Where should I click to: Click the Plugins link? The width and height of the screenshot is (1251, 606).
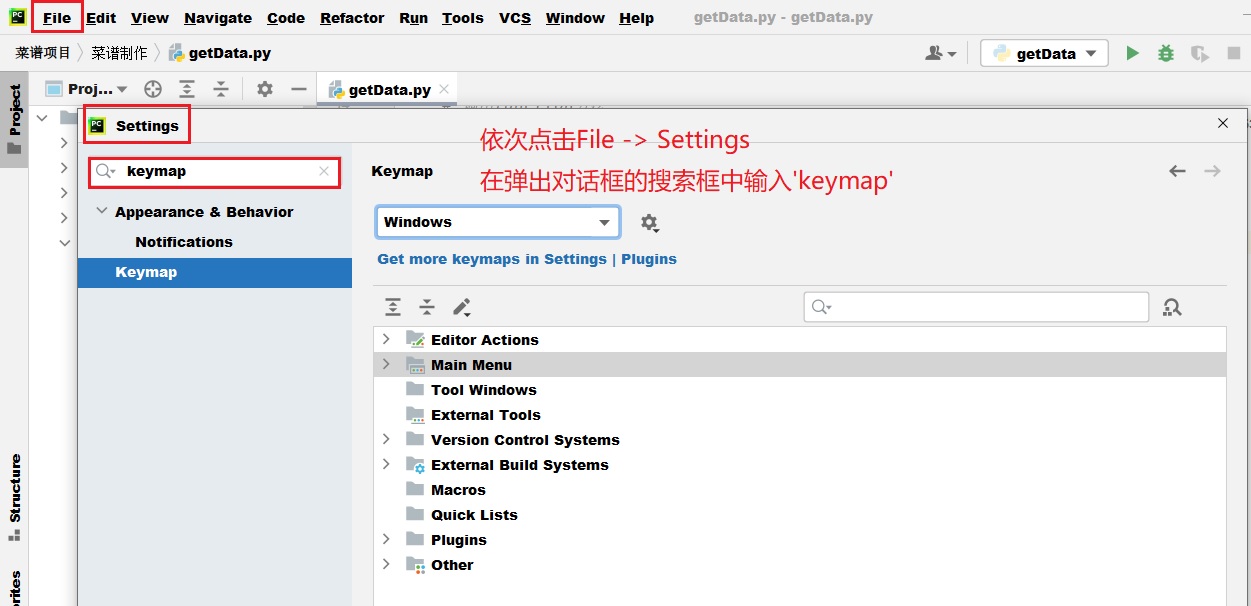(x=649, y=259)
